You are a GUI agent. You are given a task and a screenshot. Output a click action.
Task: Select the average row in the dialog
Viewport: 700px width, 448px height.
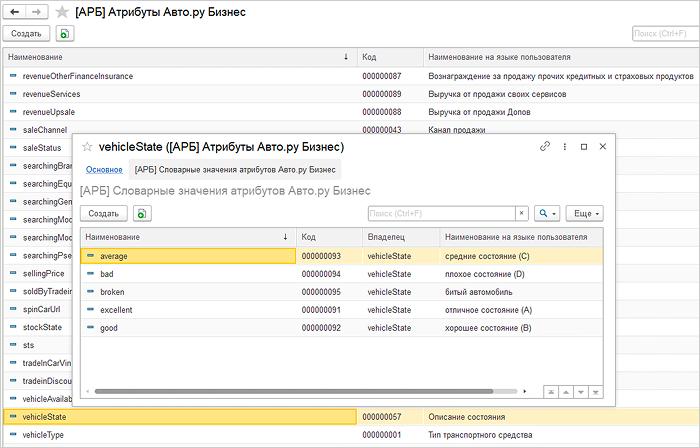point(342,256)
